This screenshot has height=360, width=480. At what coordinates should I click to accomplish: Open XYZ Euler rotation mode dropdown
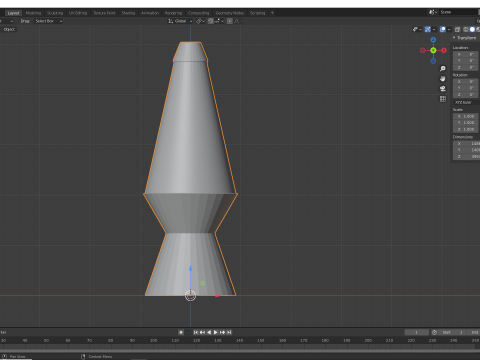click(466, 102)
